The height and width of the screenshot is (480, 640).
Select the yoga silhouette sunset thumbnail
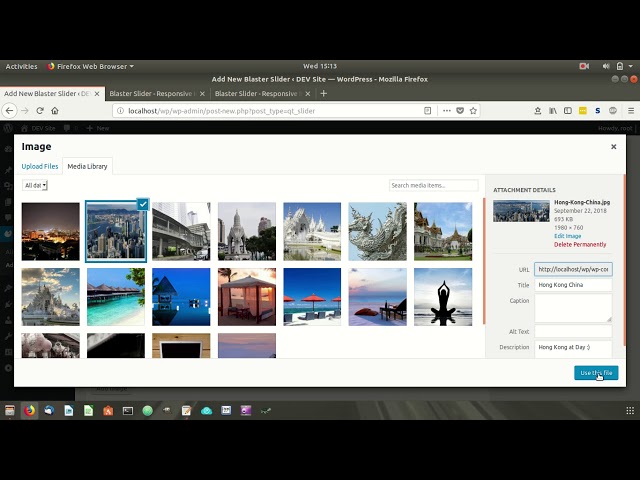(x=443, y=296)
